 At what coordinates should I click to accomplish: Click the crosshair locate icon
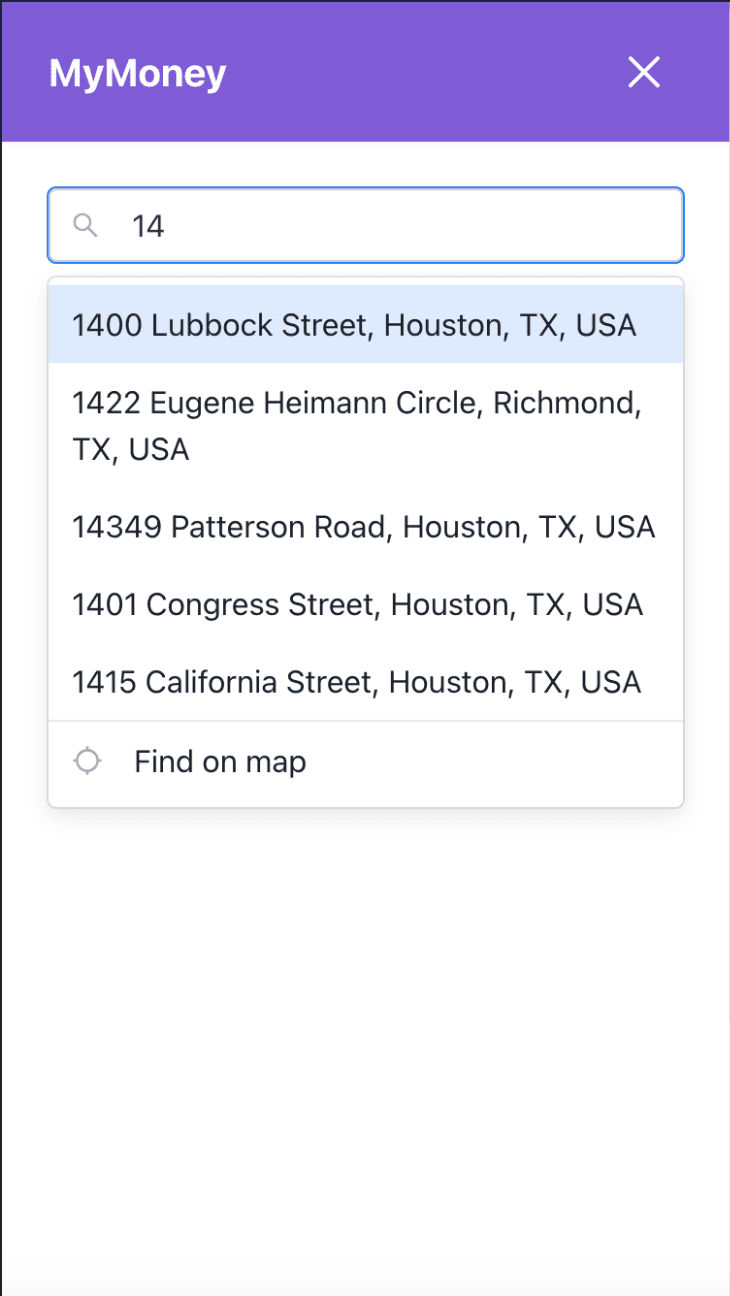(88, 762)
